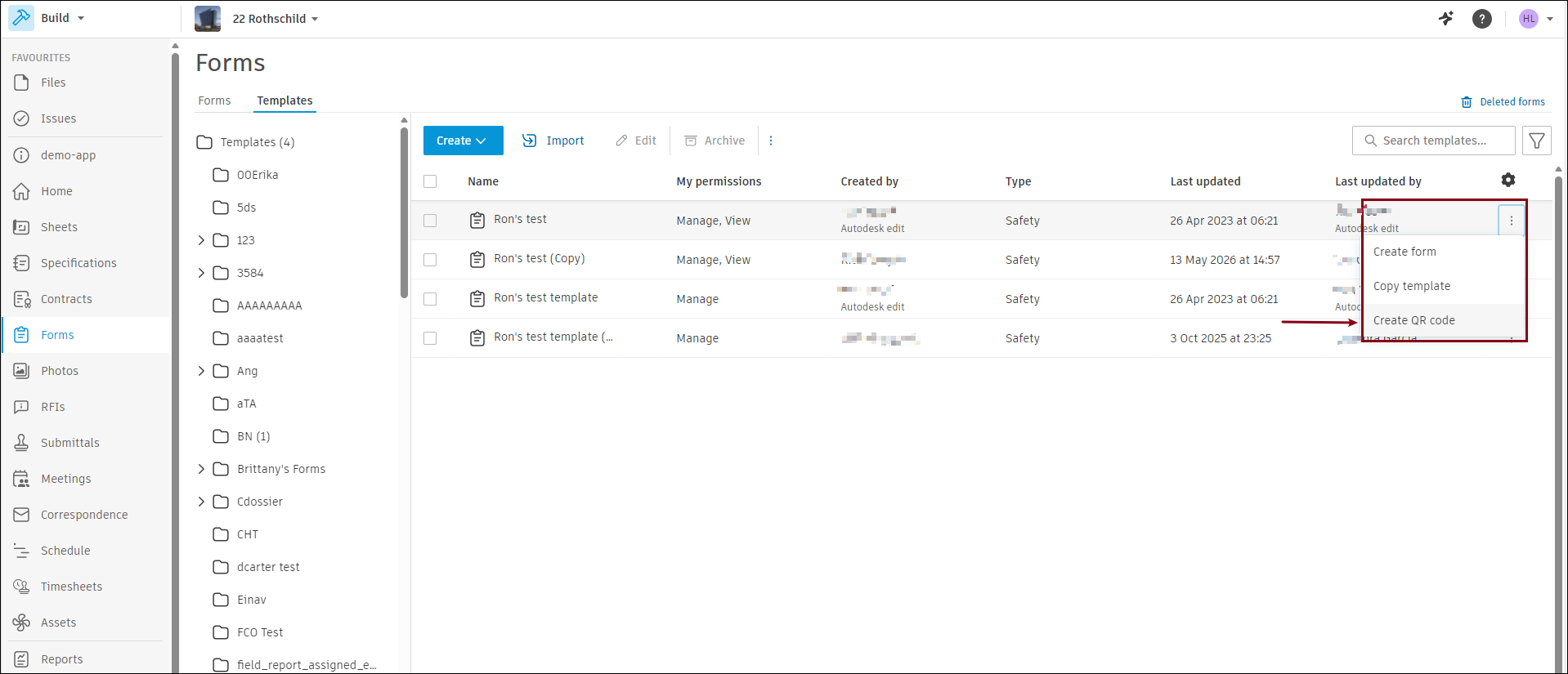This screenshot has width=1568, height=674.
Task: Click the Search templates field
Action: (1434, 141)
